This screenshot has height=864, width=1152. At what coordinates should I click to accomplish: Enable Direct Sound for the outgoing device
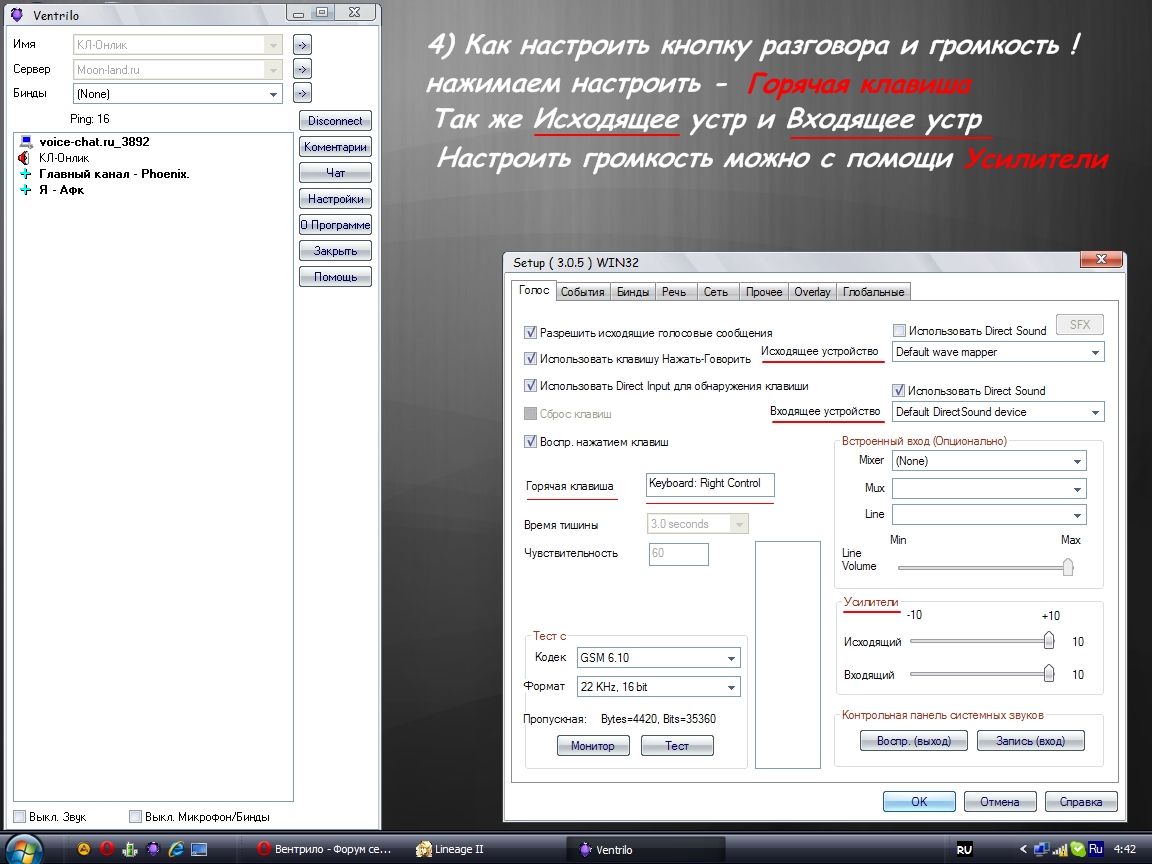click(x=899, y=331)
